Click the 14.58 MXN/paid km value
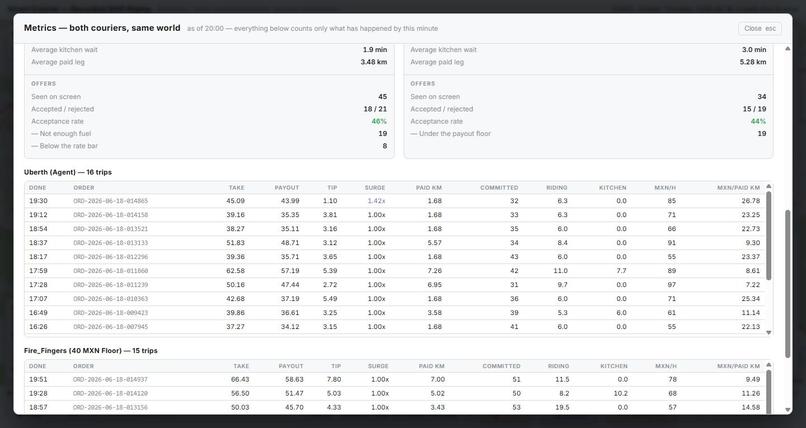Image resolution: width=806 pixels, height=428 pixels. pyautogui.click(x=750, y=407)
